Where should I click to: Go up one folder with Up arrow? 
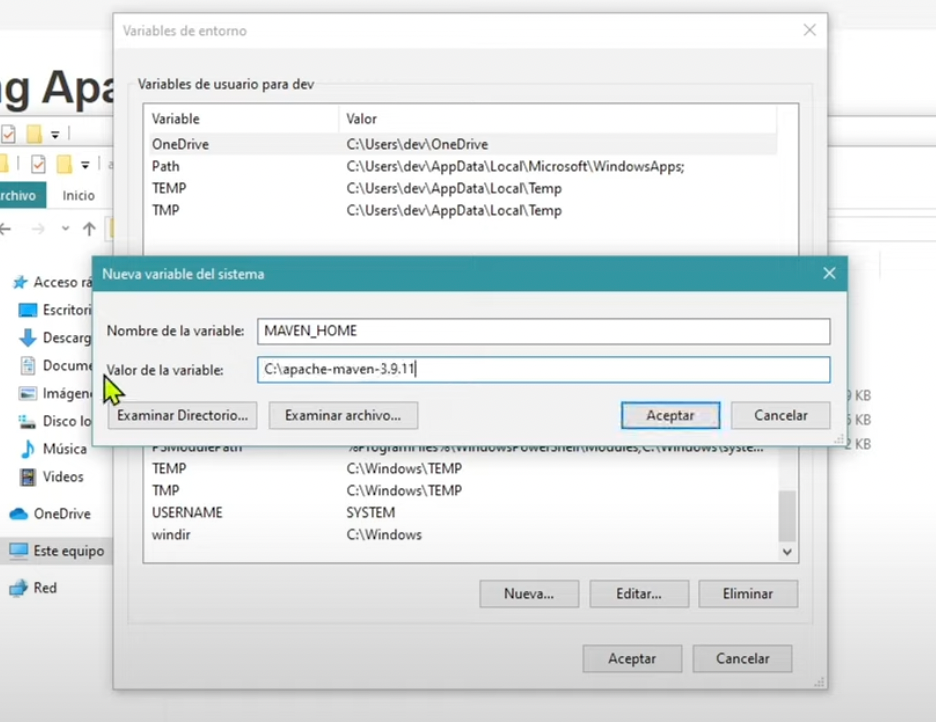(88, 229)
